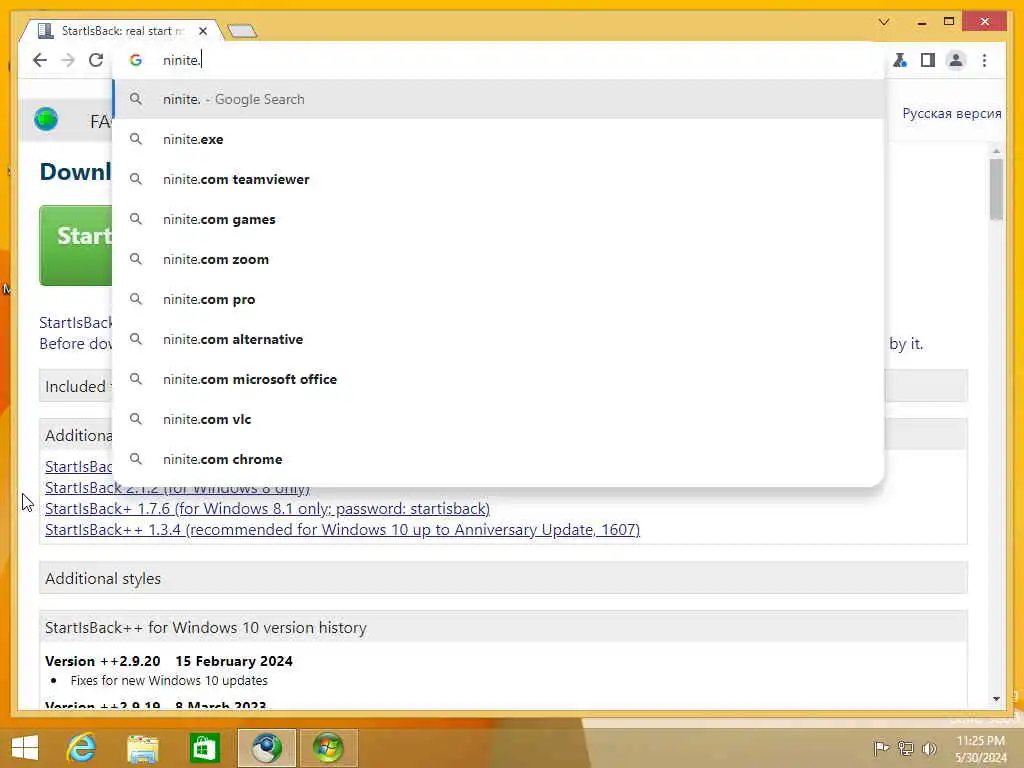Click the scrollbar up arrow

(x=996, y=152)
